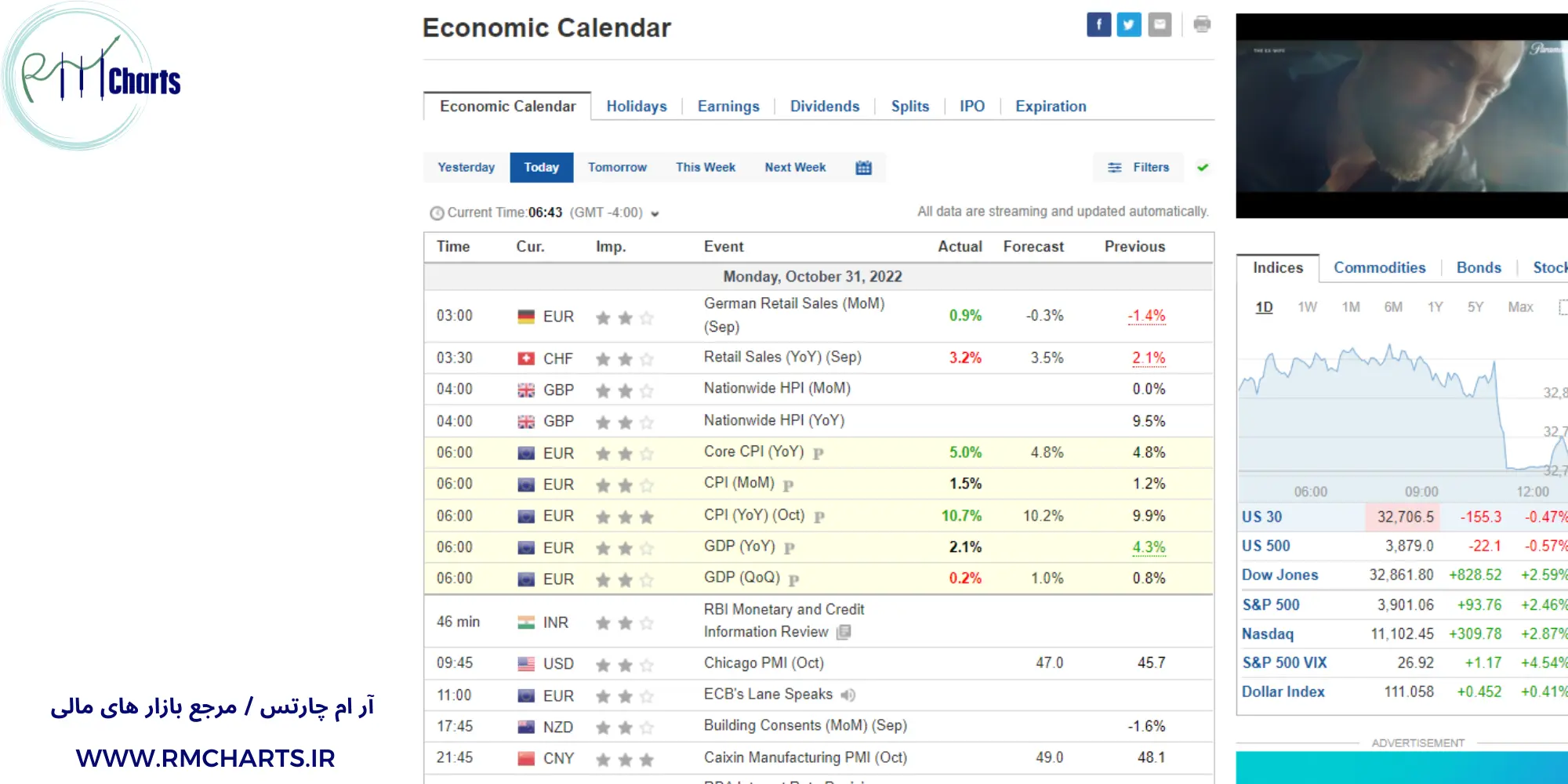Switch chart range to 1M

click(1350, 307)
